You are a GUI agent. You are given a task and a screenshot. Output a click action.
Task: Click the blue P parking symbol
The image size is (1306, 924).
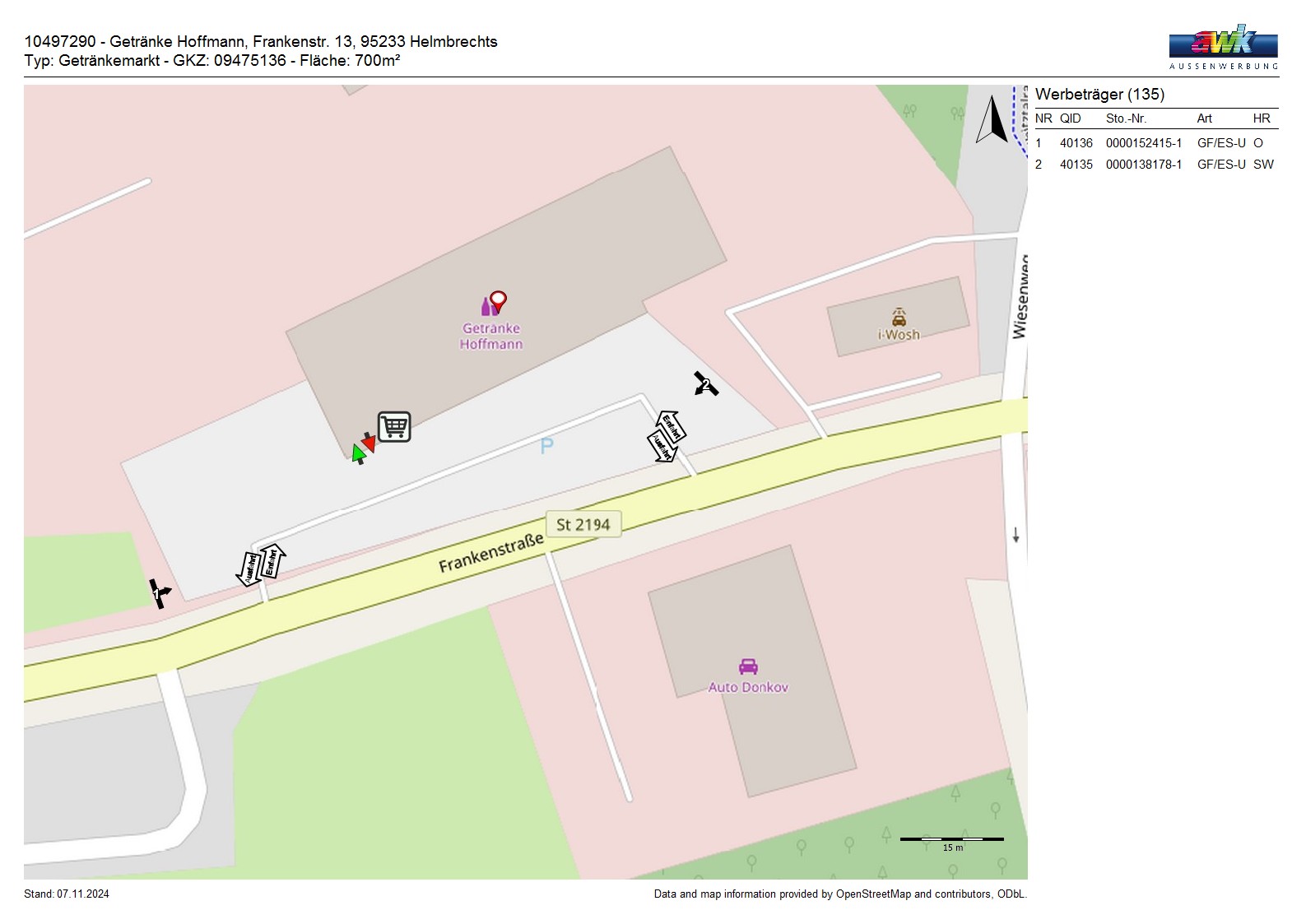tap(546, 446)
